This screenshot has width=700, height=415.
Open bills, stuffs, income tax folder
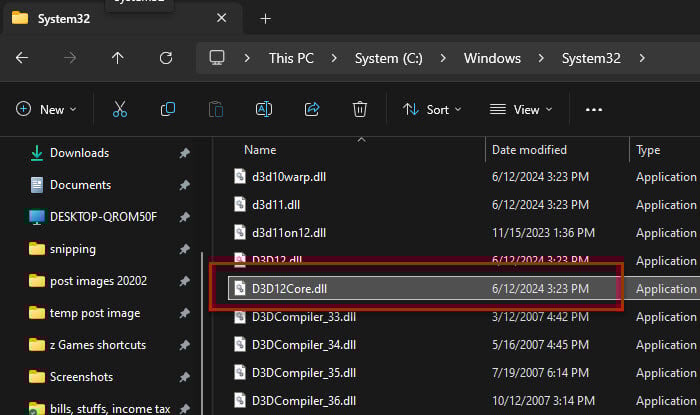[x=109, y=408]
